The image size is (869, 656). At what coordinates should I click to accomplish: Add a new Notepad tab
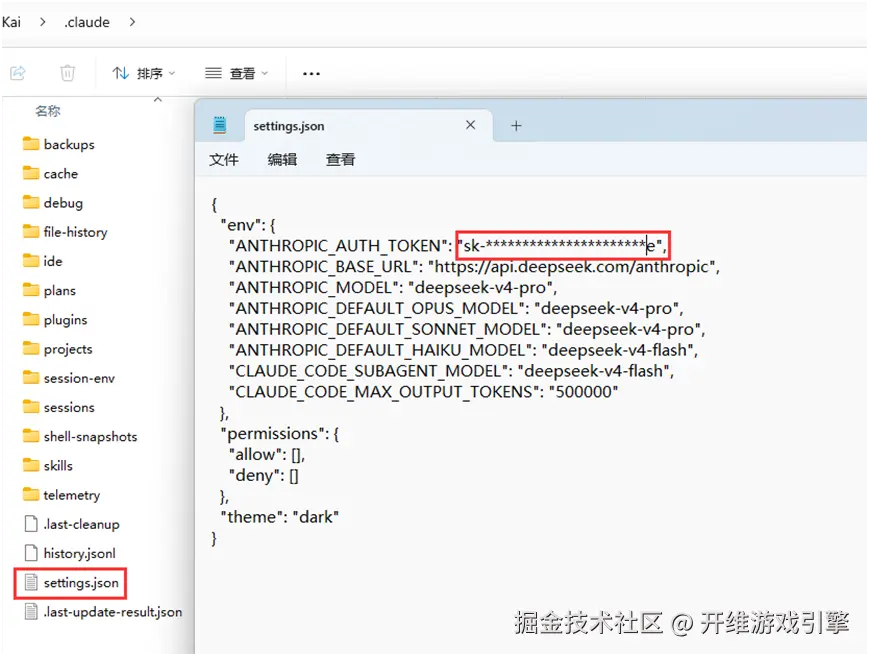click(516, 126)
